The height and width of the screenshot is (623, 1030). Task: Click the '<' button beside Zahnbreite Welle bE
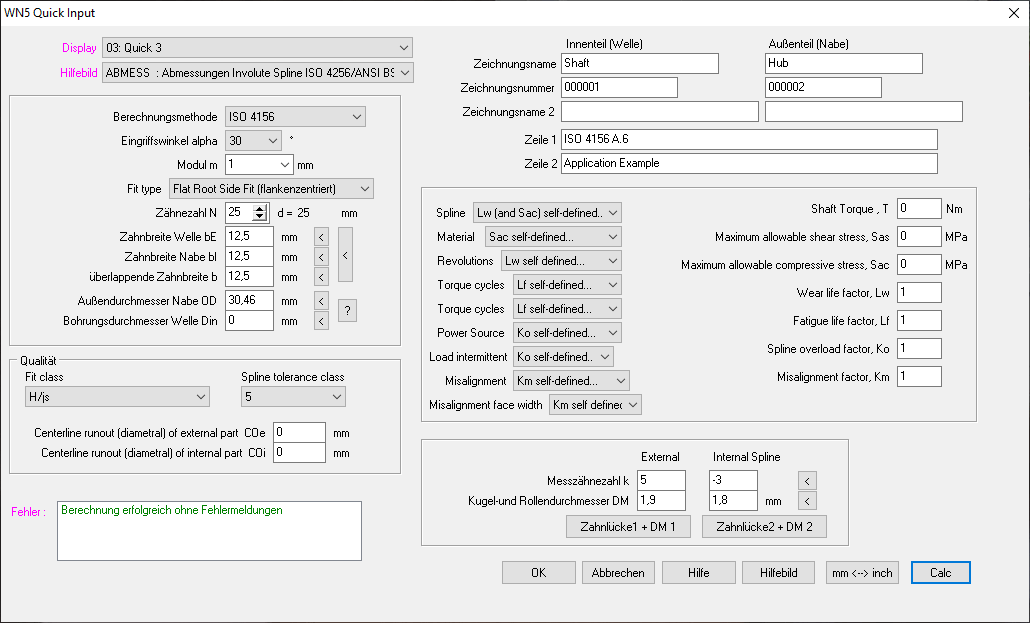321,237
